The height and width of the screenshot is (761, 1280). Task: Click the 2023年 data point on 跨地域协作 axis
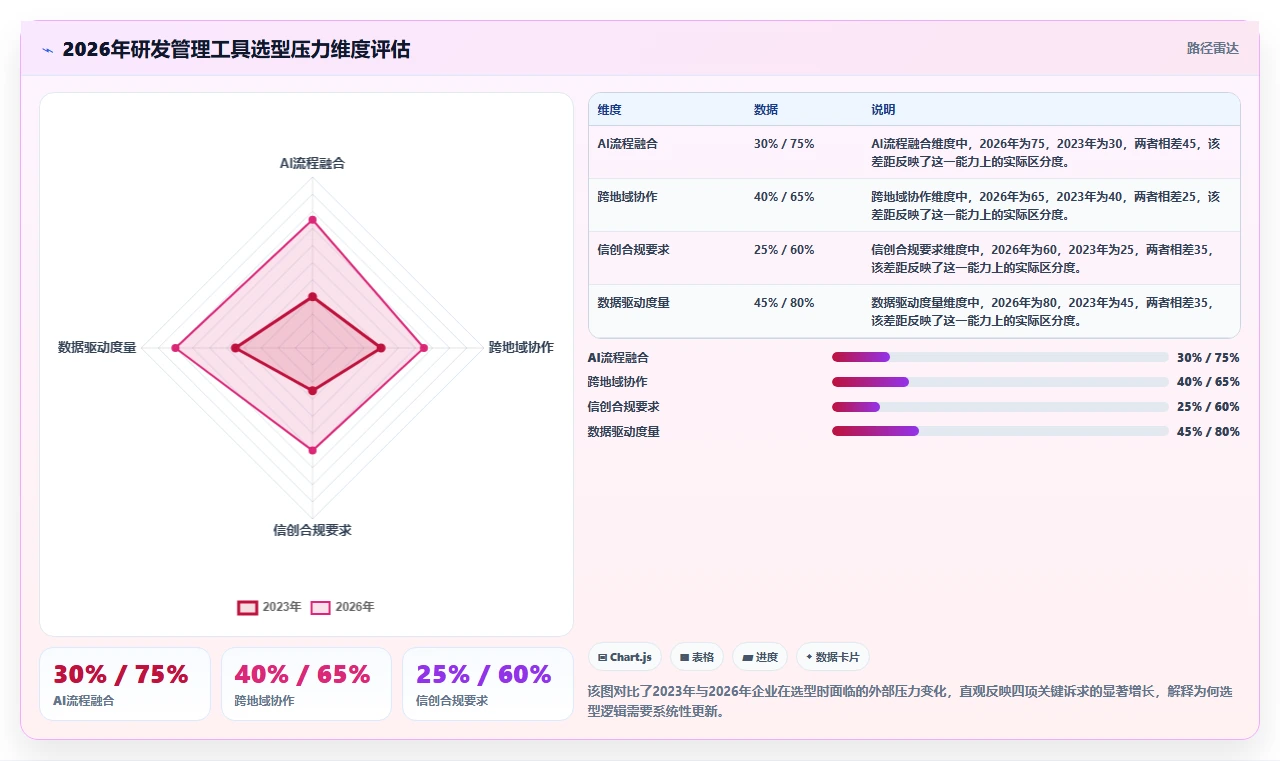(x=381, y=348)
